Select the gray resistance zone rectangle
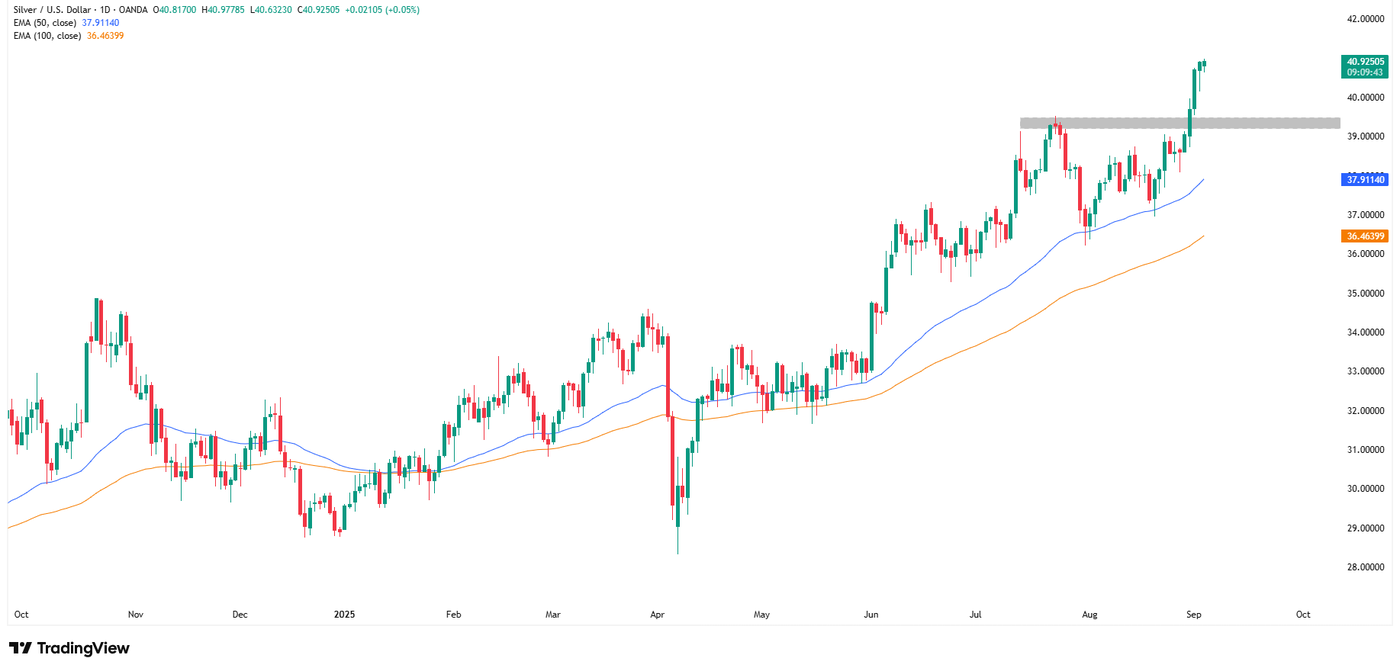The image size is (1400, 671). [x=1180, y=123]
